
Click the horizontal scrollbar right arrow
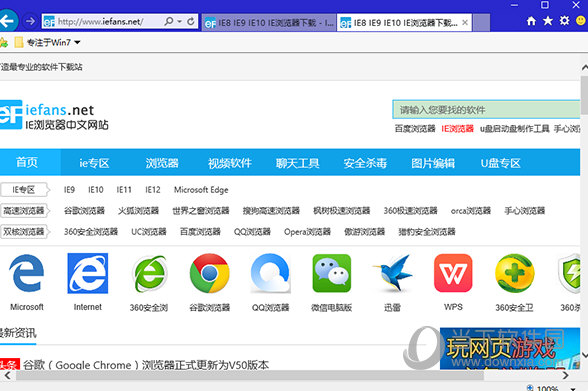click(566, 376)
